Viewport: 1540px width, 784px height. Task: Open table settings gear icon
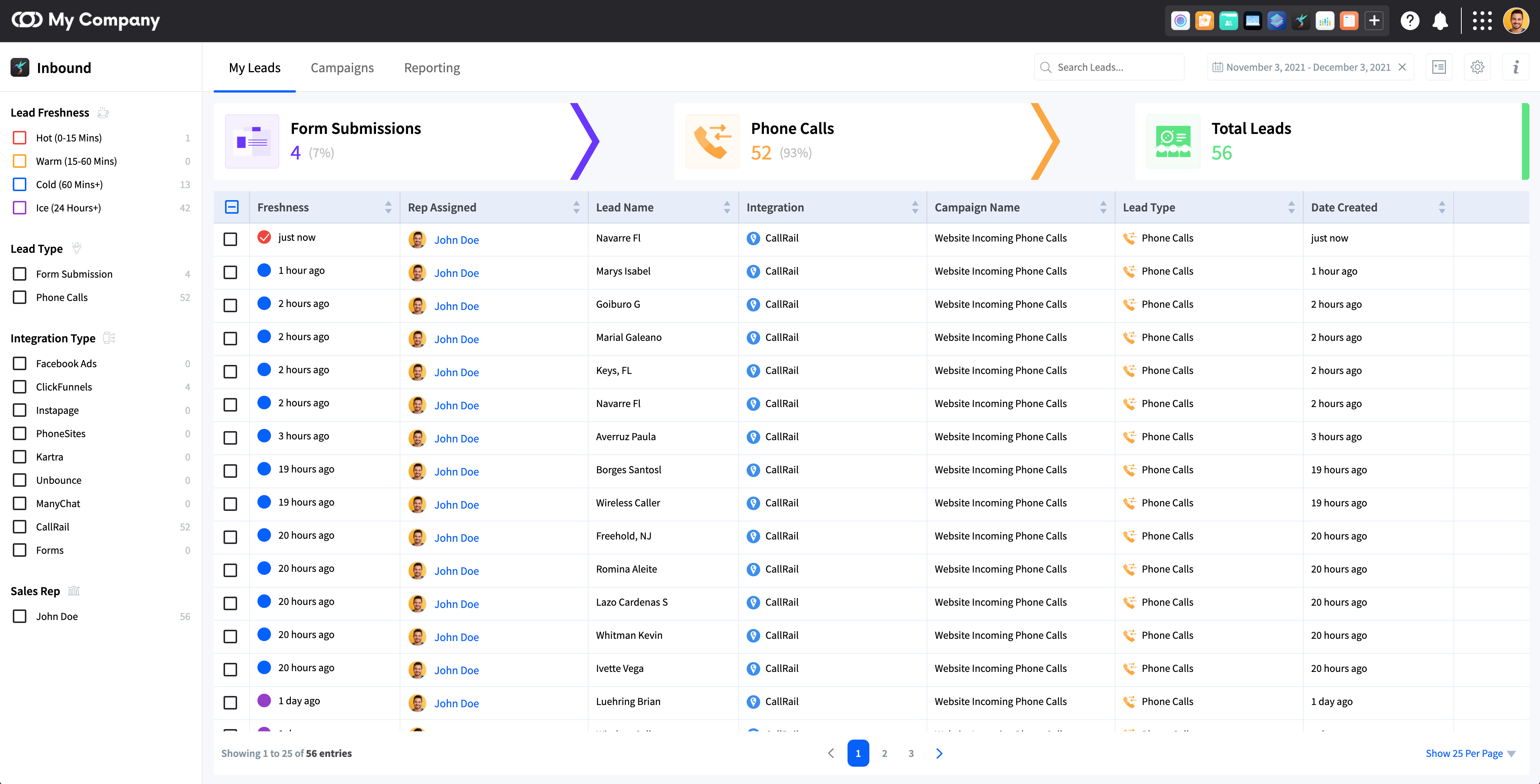pyautogui.click(x=1477, y=67)
